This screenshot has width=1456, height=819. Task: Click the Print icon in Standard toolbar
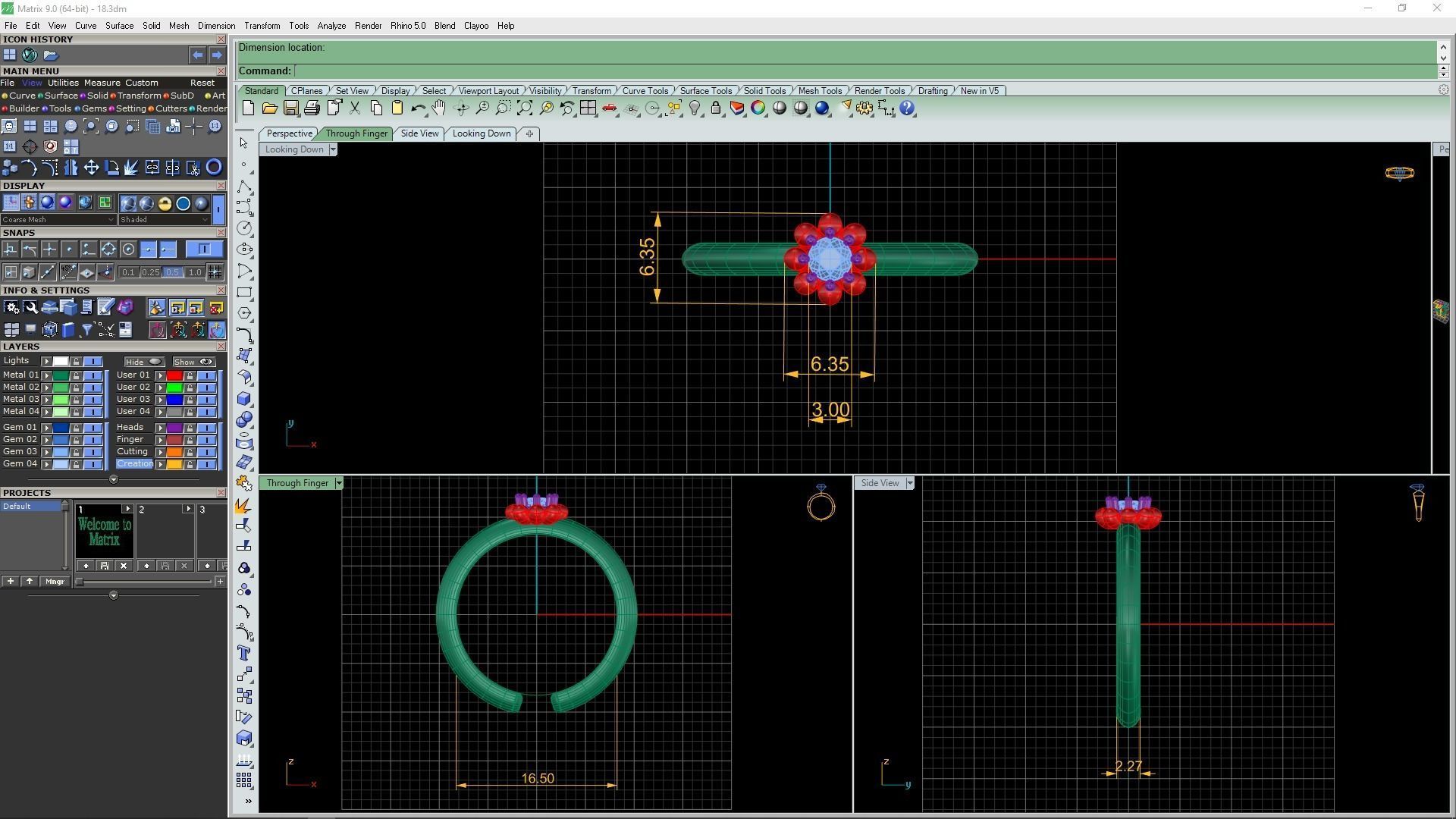tap(312, 108)
